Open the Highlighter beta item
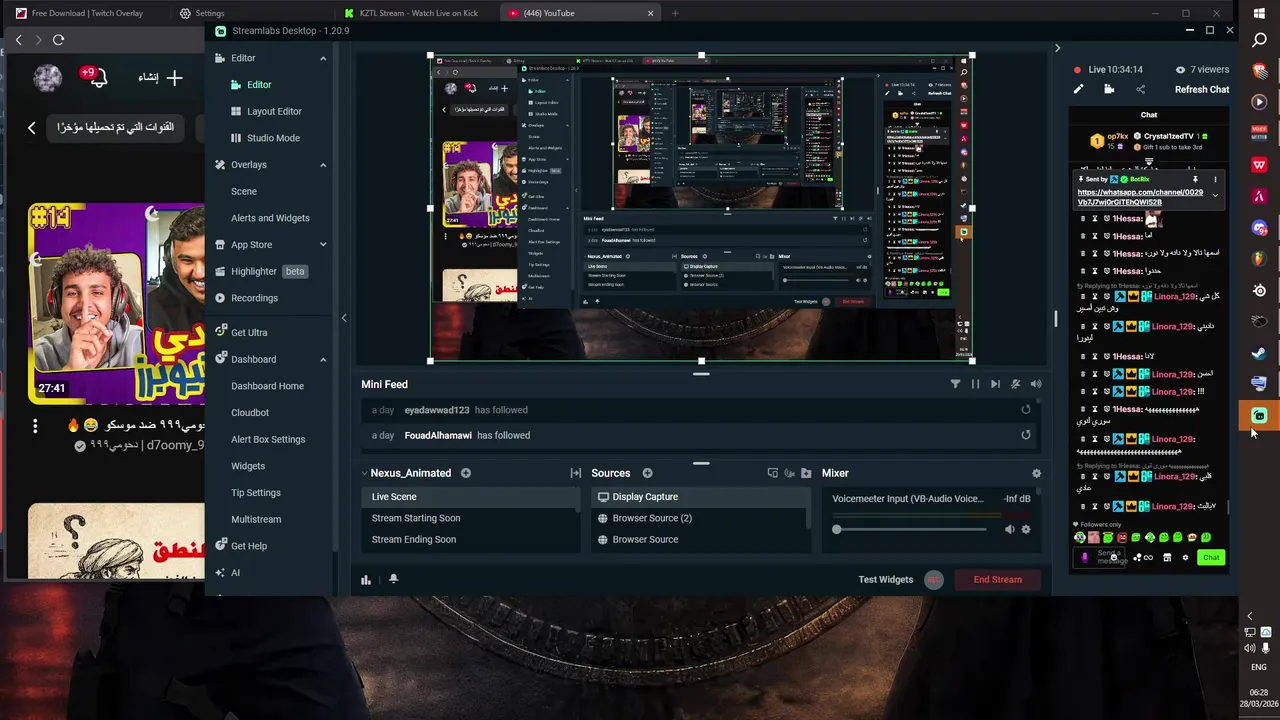1280x720 pixels. (260, 271)
